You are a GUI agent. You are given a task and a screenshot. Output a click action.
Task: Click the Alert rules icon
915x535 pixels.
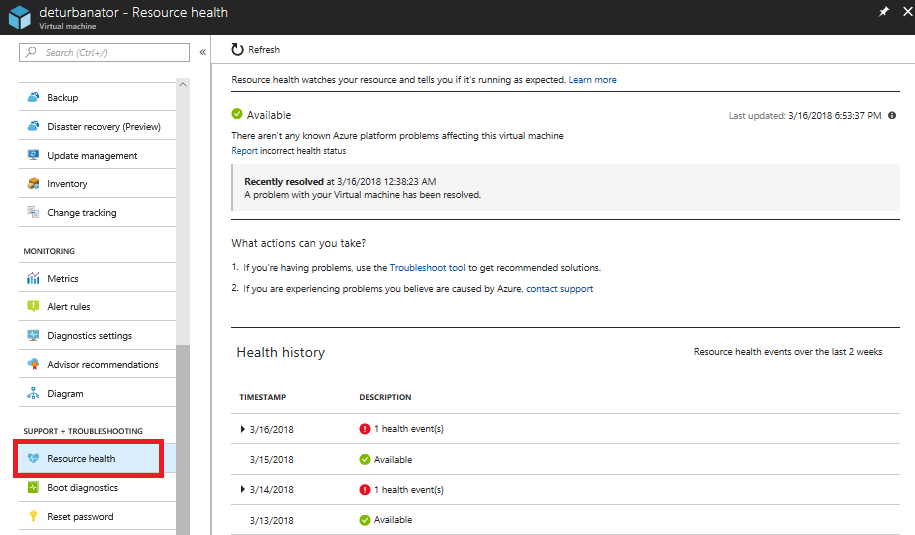[x=33, y=307]
